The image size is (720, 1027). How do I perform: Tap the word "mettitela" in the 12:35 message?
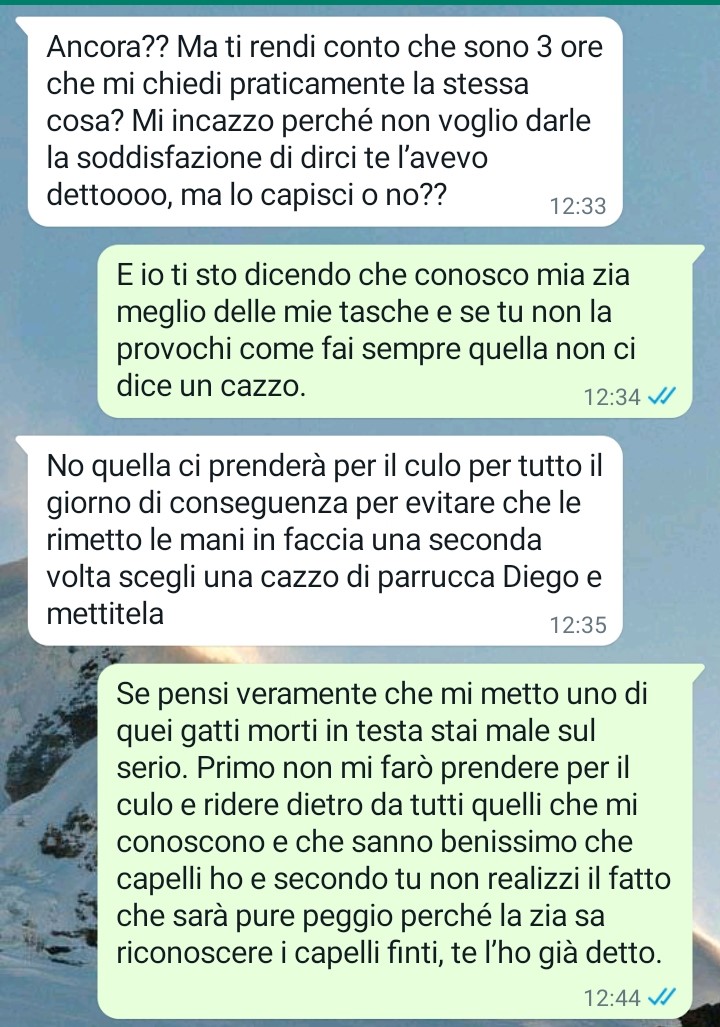point(105,614)
